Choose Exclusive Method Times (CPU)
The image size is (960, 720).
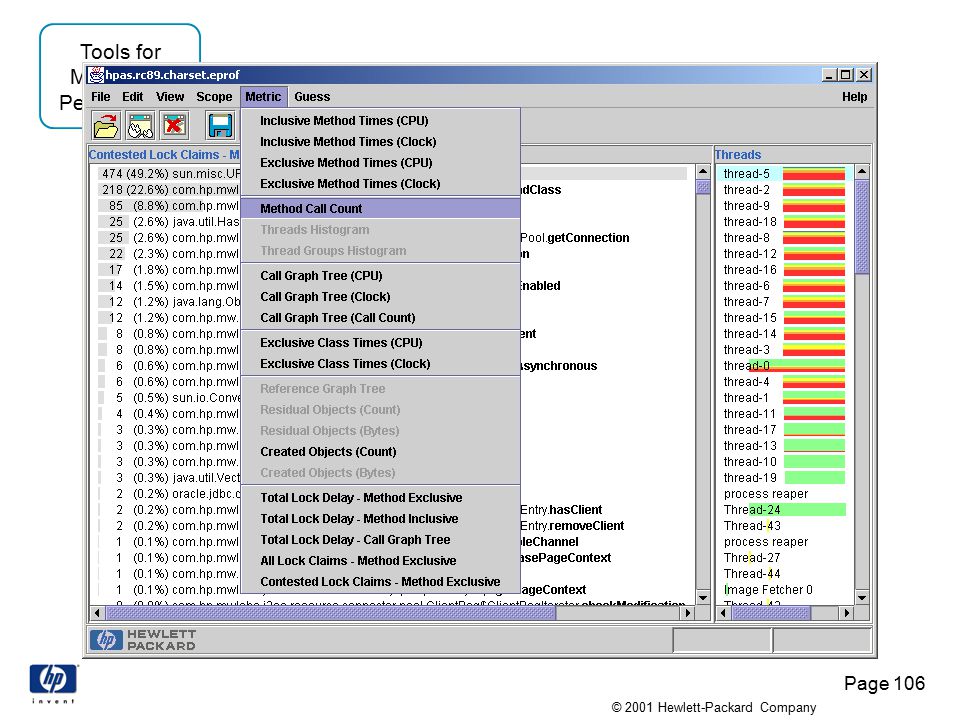(381, 162)
